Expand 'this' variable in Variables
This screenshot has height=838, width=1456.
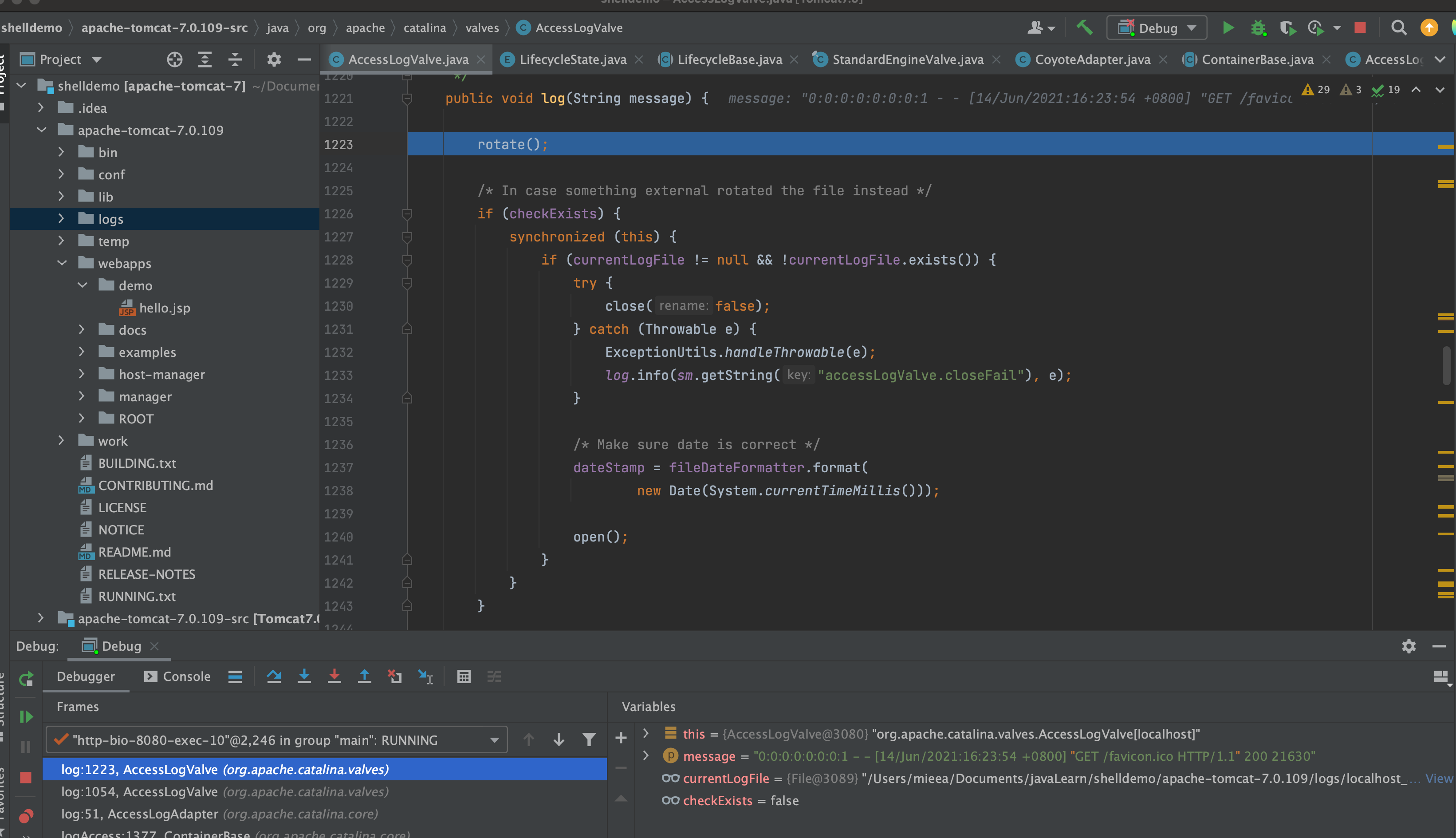click(646, 733)
